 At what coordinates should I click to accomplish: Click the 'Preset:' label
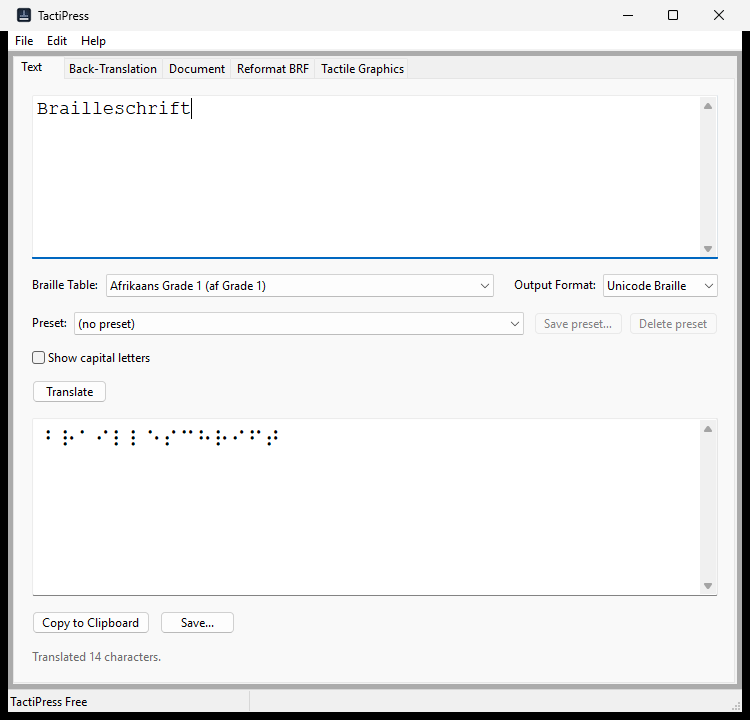49,323
